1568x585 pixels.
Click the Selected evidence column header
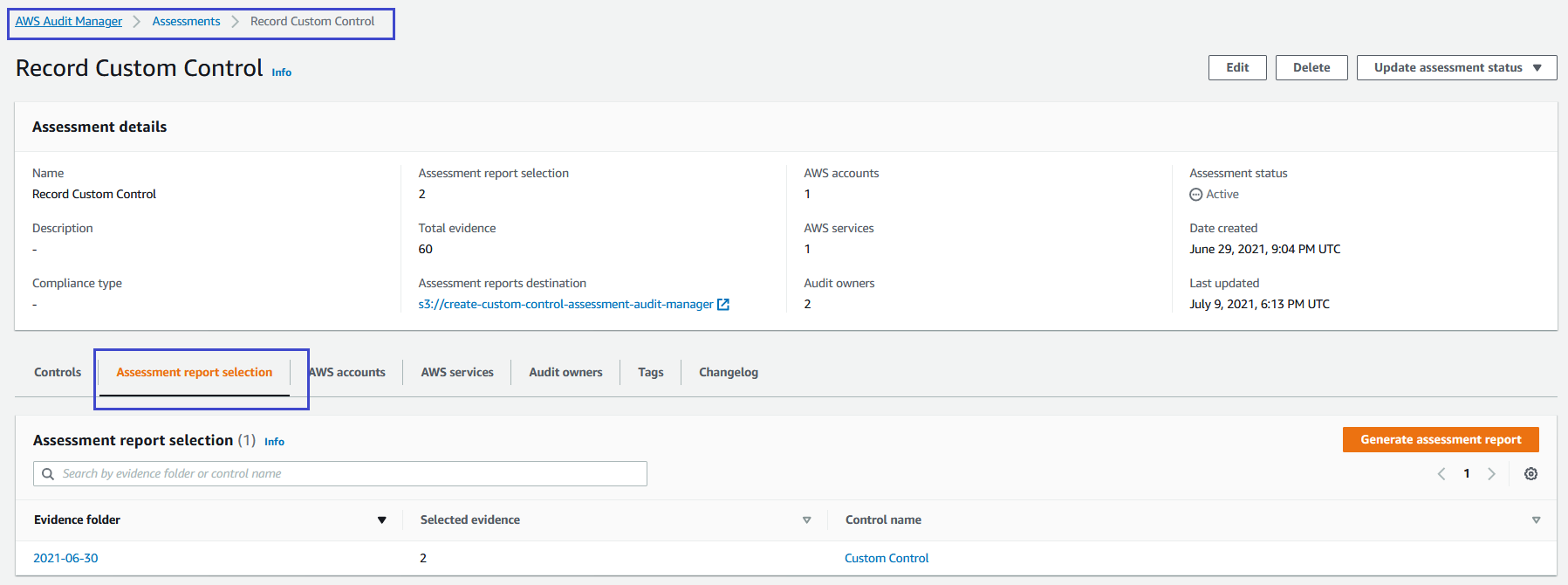click(x=470, y=520)
